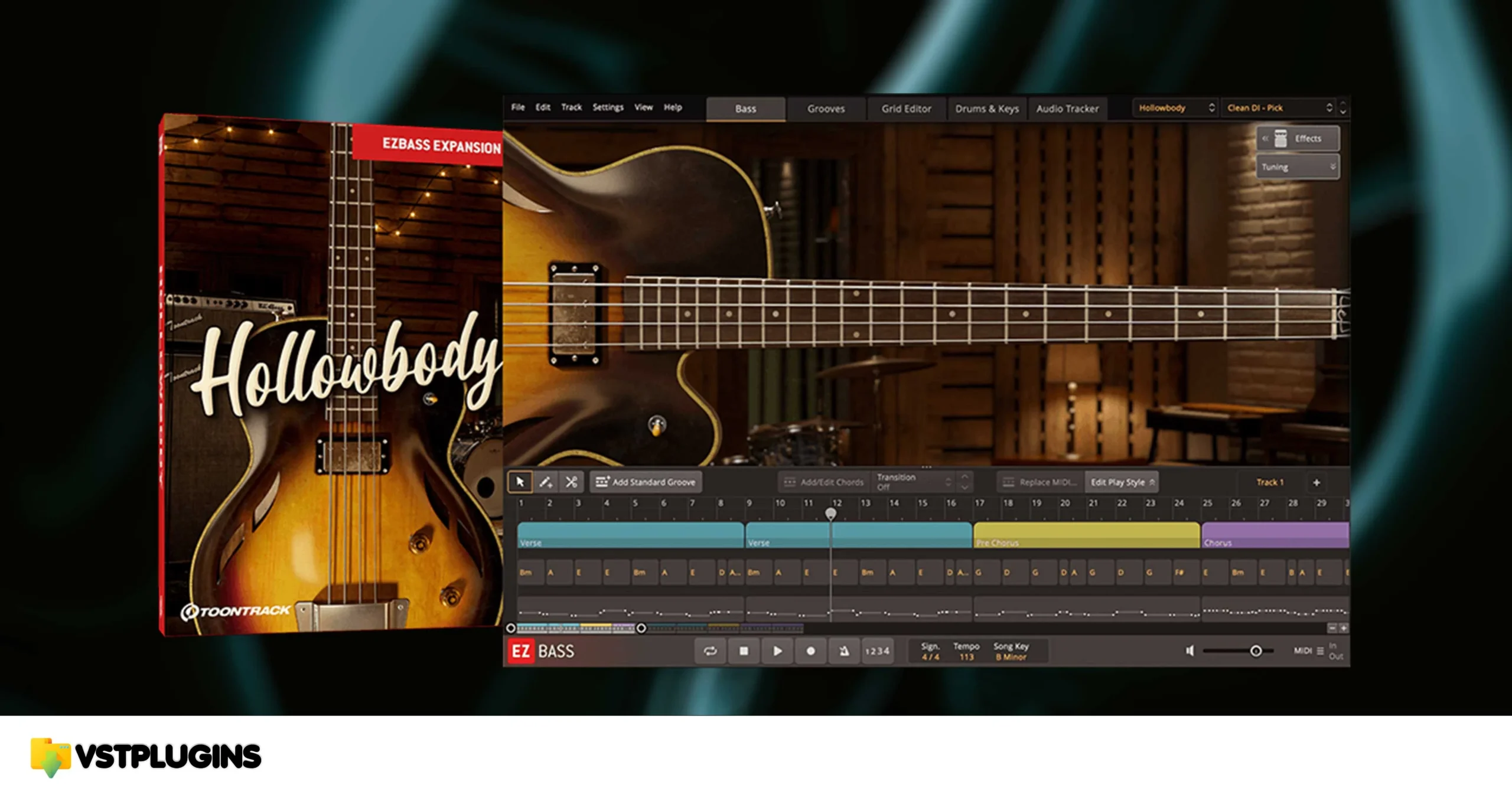Mute using the speaker volume icon
1512x801 pixels.
[x=1190, y=650]
